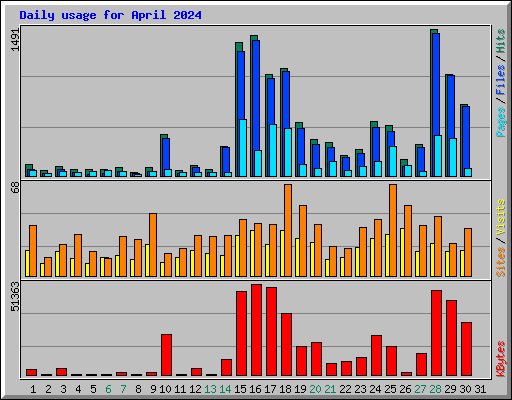Viewport: 512px width, 400px height.
Task: Select the blue 'Files' legend label
Action: click(x=501, y=80)
